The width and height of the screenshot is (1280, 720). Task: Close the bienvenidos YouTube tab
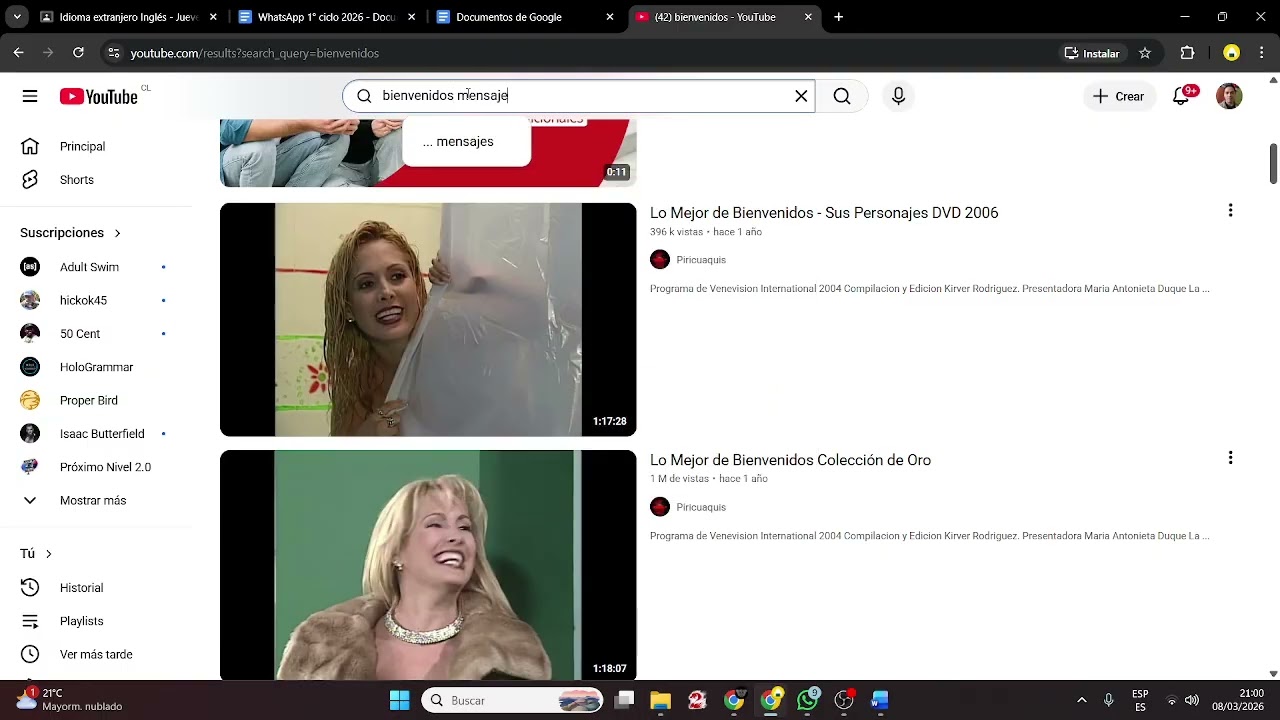point(808,17)
